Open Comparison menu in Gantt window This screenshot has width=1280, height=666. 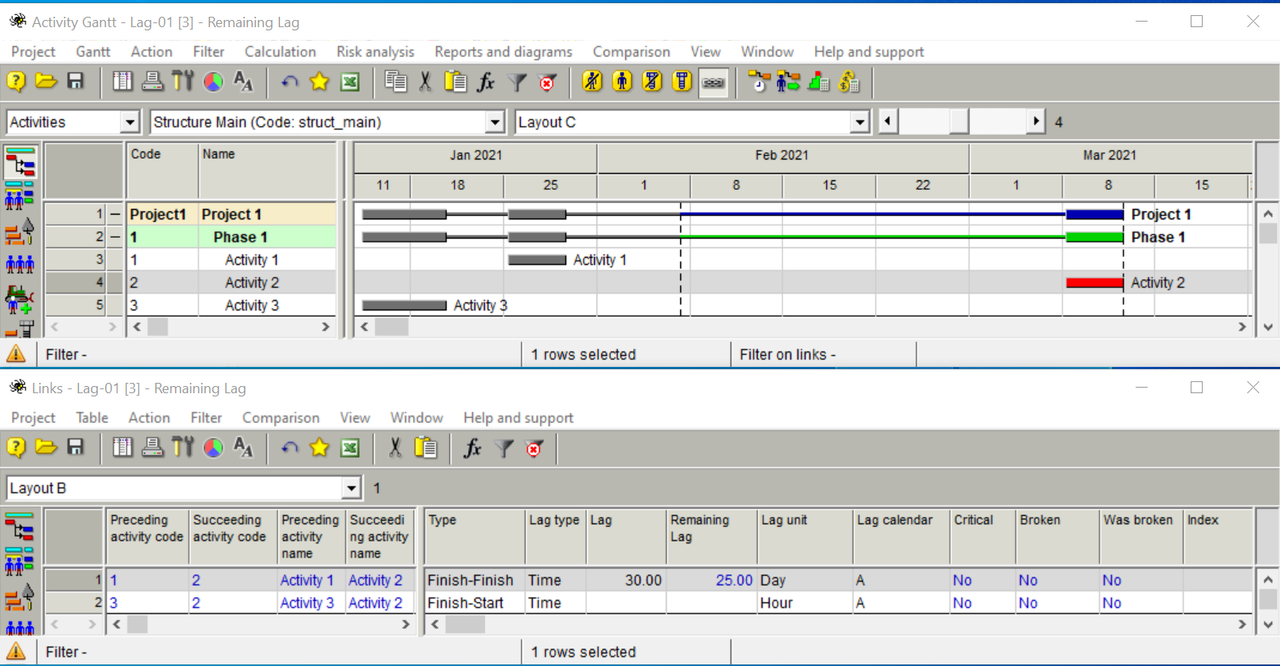click(x=631, y=52)
